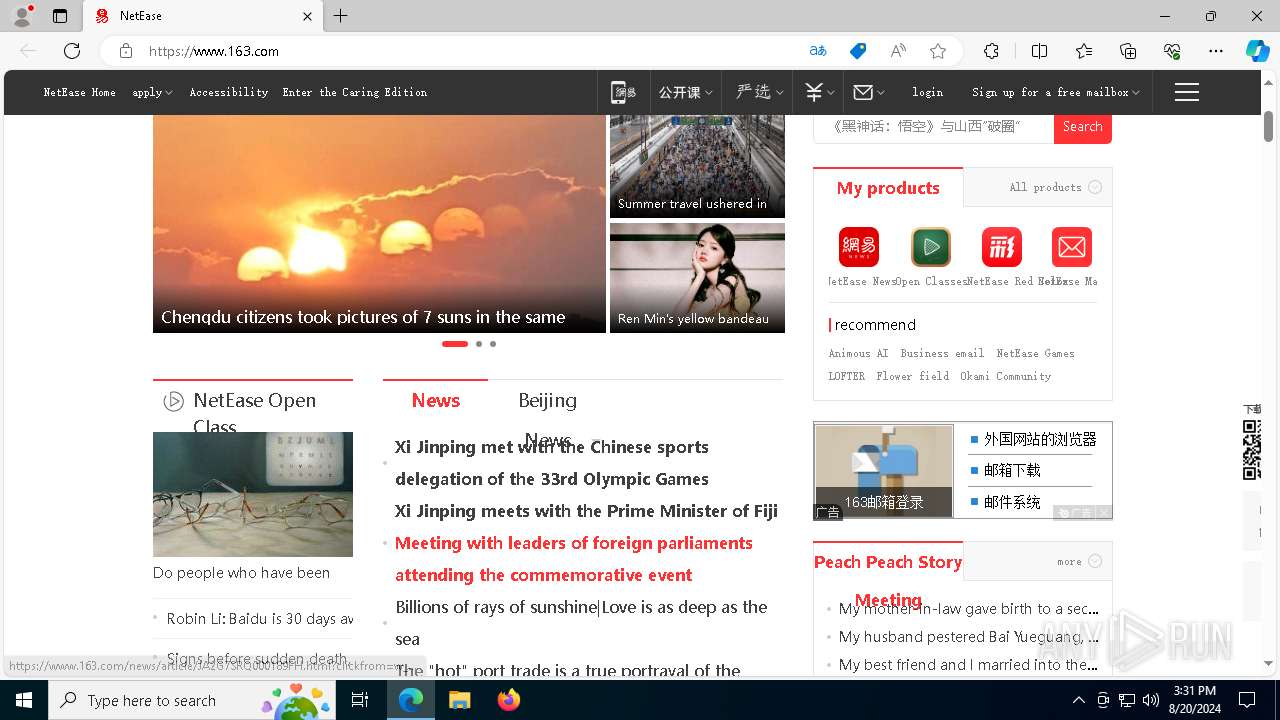The width and height of the screenshot is (1280, 720).
Task: Open Task View on the taskbar
Action: (x=360, y=700)
